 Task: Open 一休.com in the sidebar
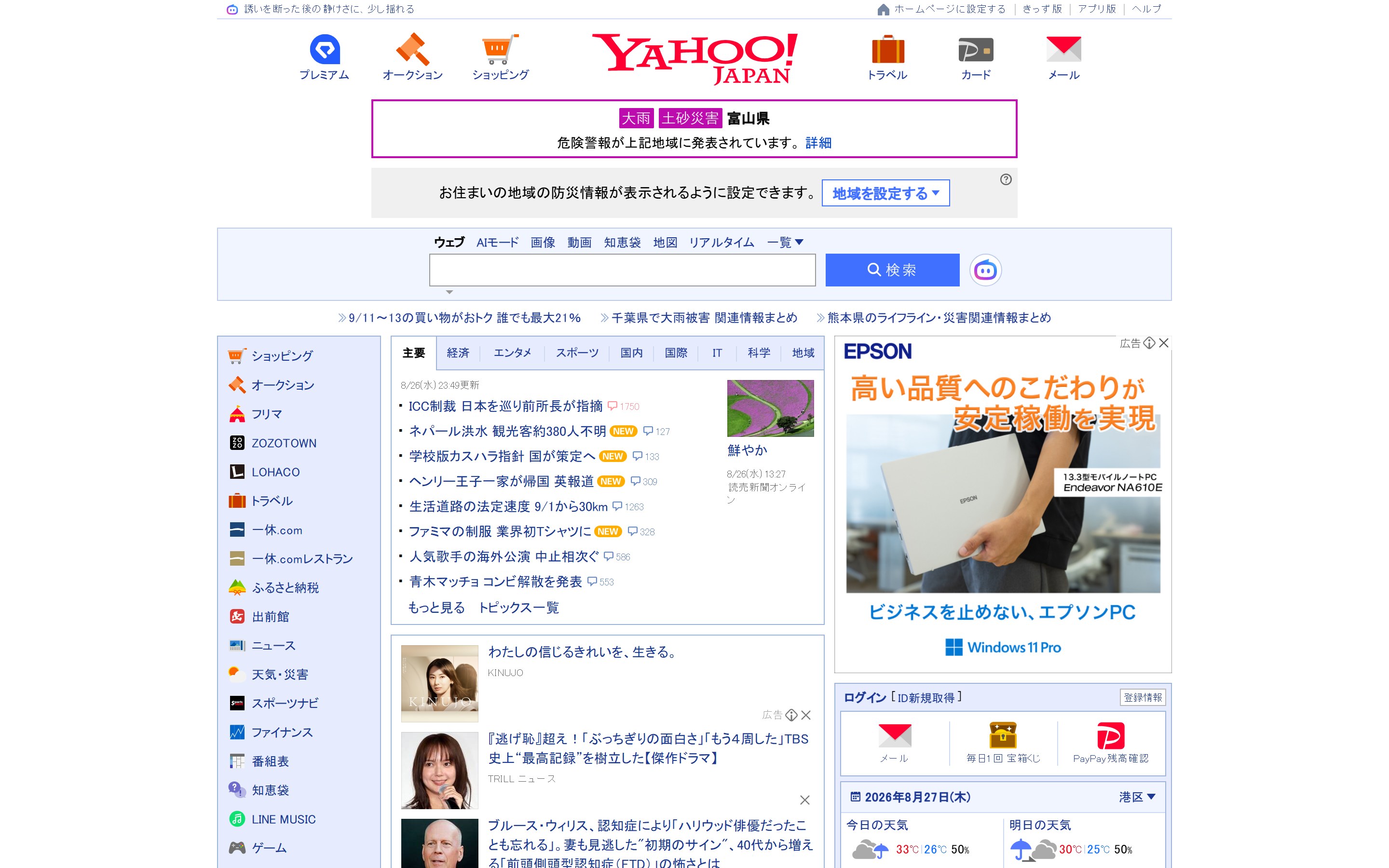pos(266,529)
